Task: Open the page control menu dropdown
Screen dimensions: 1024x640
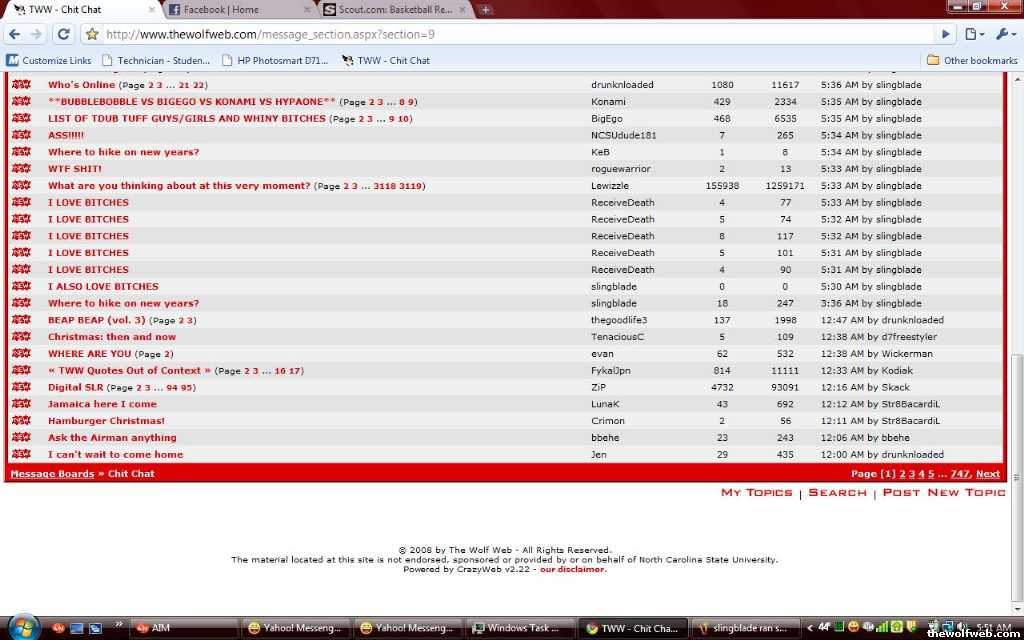Action: [974, 34]
